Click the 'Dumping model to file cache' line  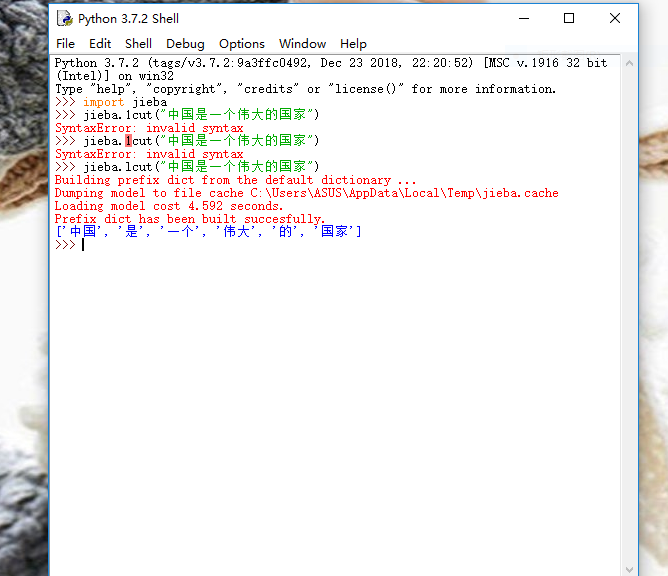coord(307,193)
